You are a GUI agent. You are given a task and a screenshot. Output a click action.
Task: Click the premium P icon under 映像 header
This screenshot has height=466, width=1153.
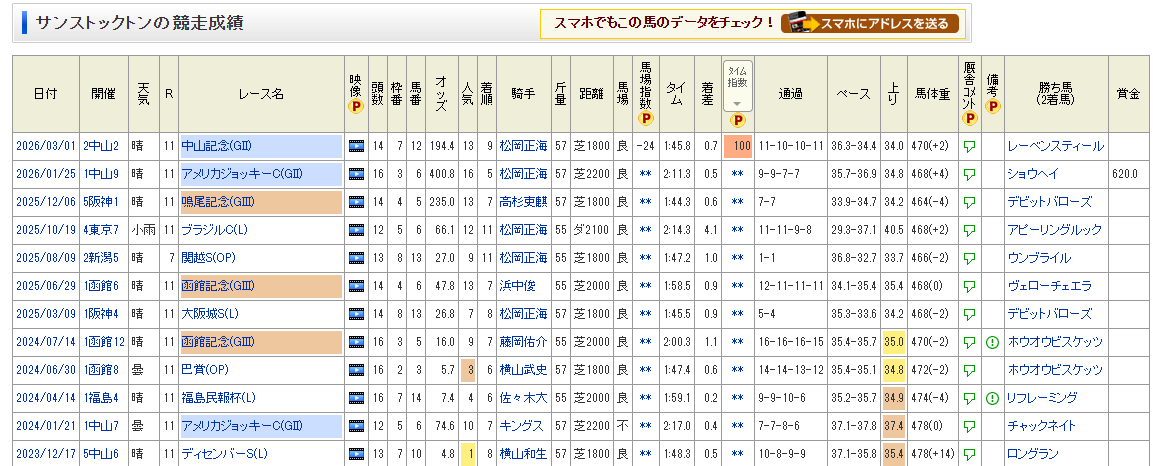point(355,106)
